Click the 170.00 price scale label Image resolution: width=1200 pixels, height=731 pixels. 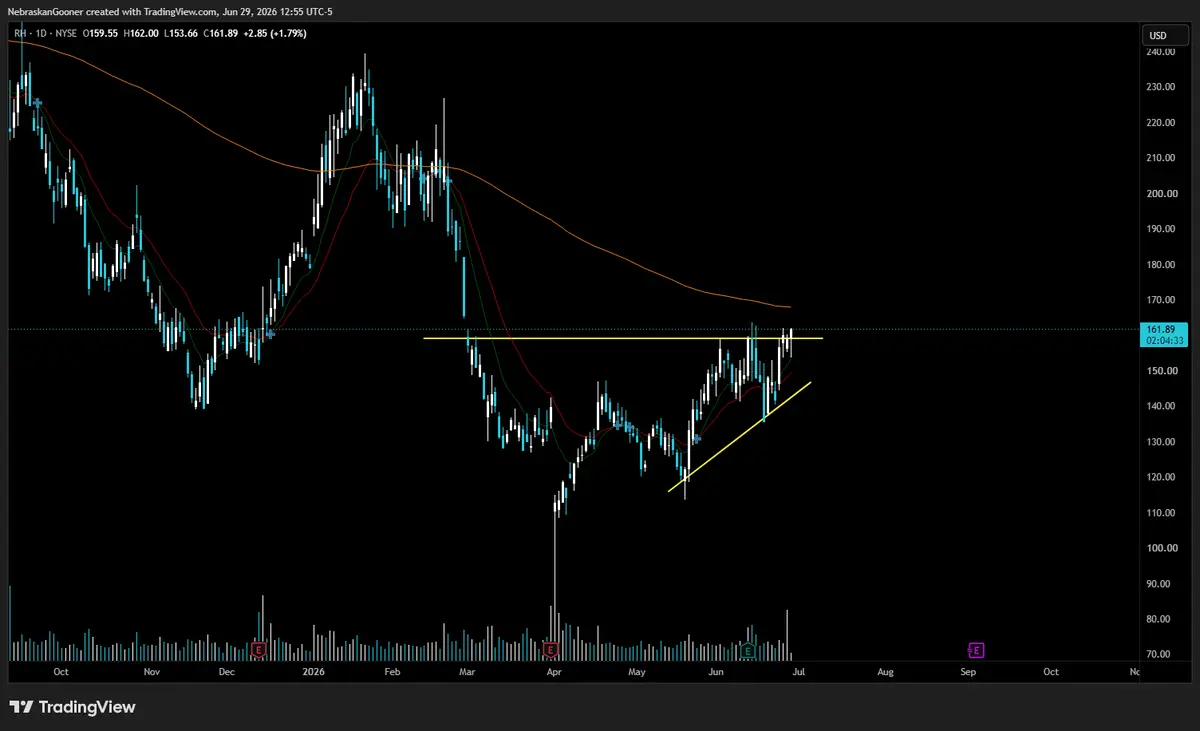1162,300
